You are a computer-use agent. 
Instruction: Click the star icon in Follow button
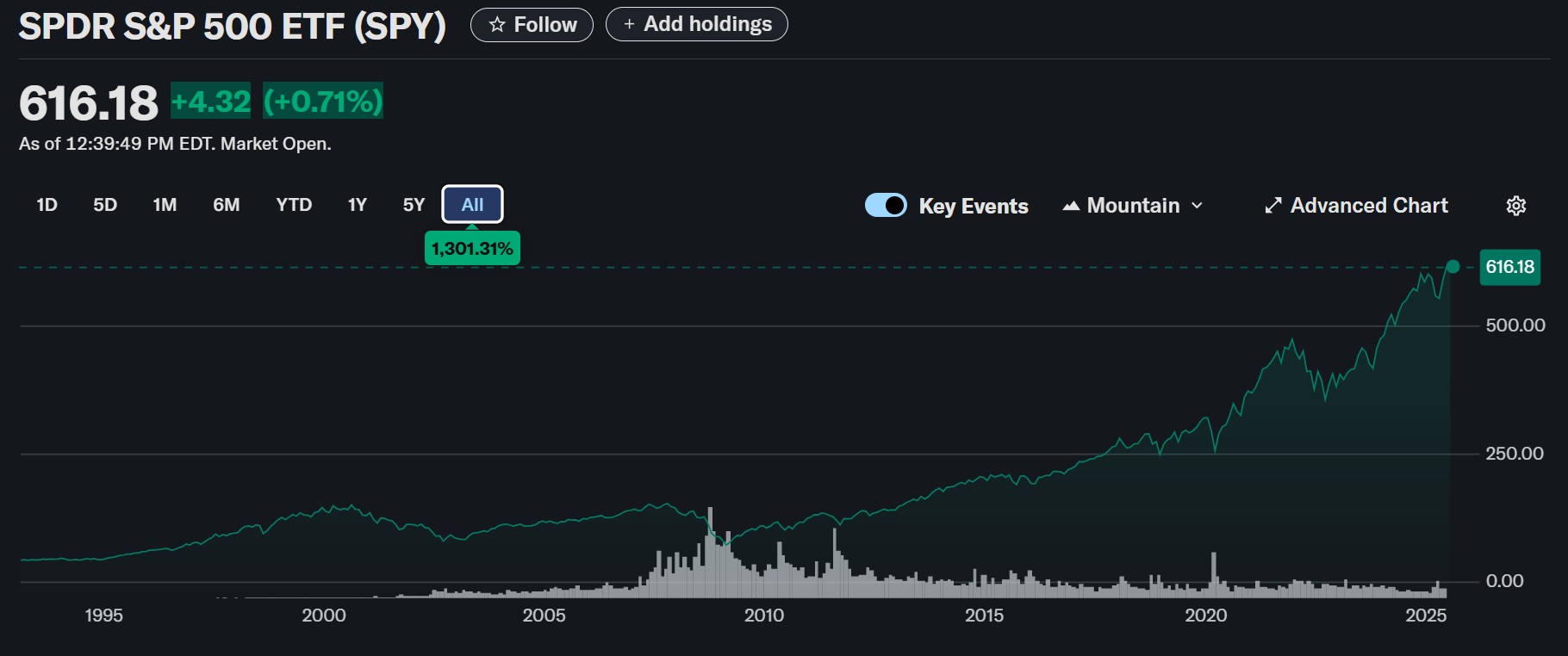(497, 25)
